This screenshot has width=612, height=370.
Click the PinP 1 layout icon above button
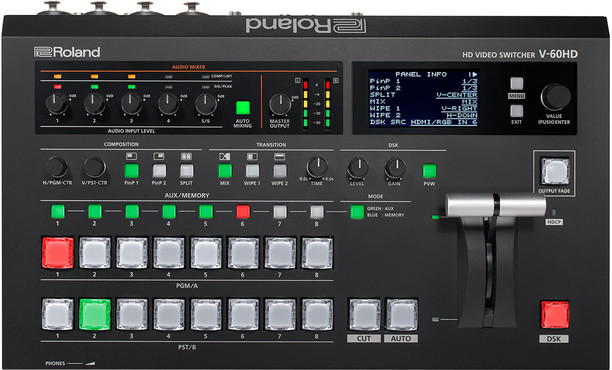click(132, 157)
